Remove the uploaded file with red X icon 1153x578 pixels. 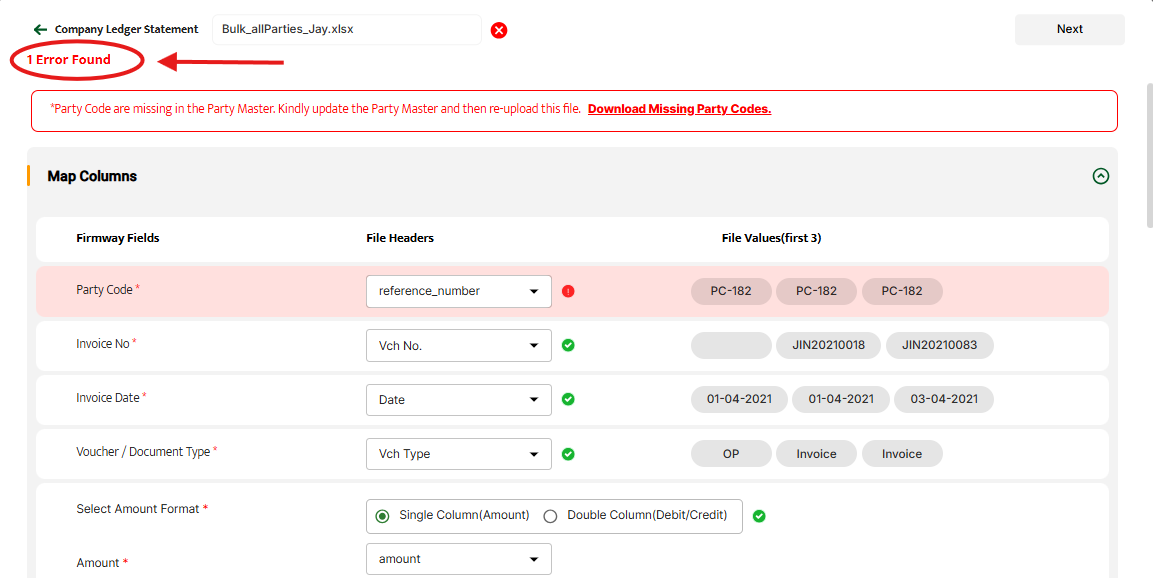[x=499, y=30]
